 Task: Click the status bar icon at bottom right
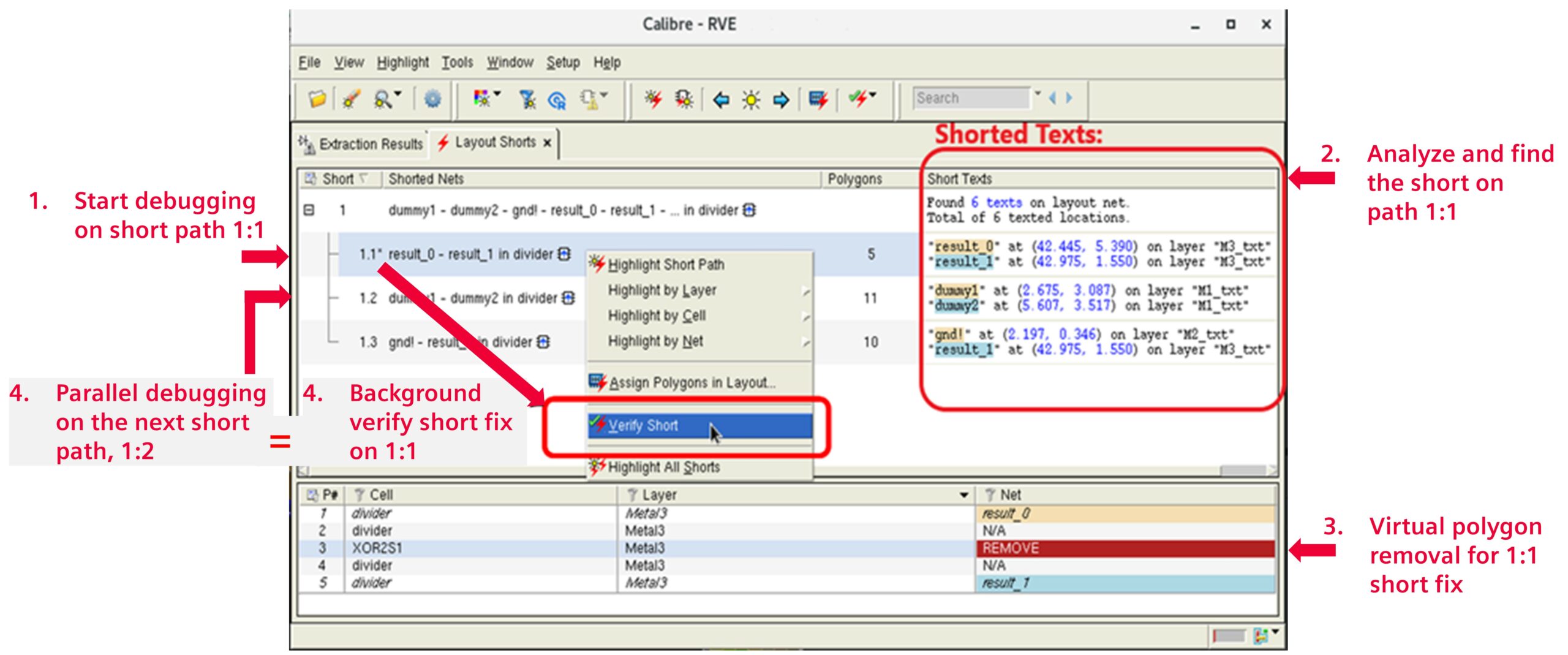pos(1261,636)
